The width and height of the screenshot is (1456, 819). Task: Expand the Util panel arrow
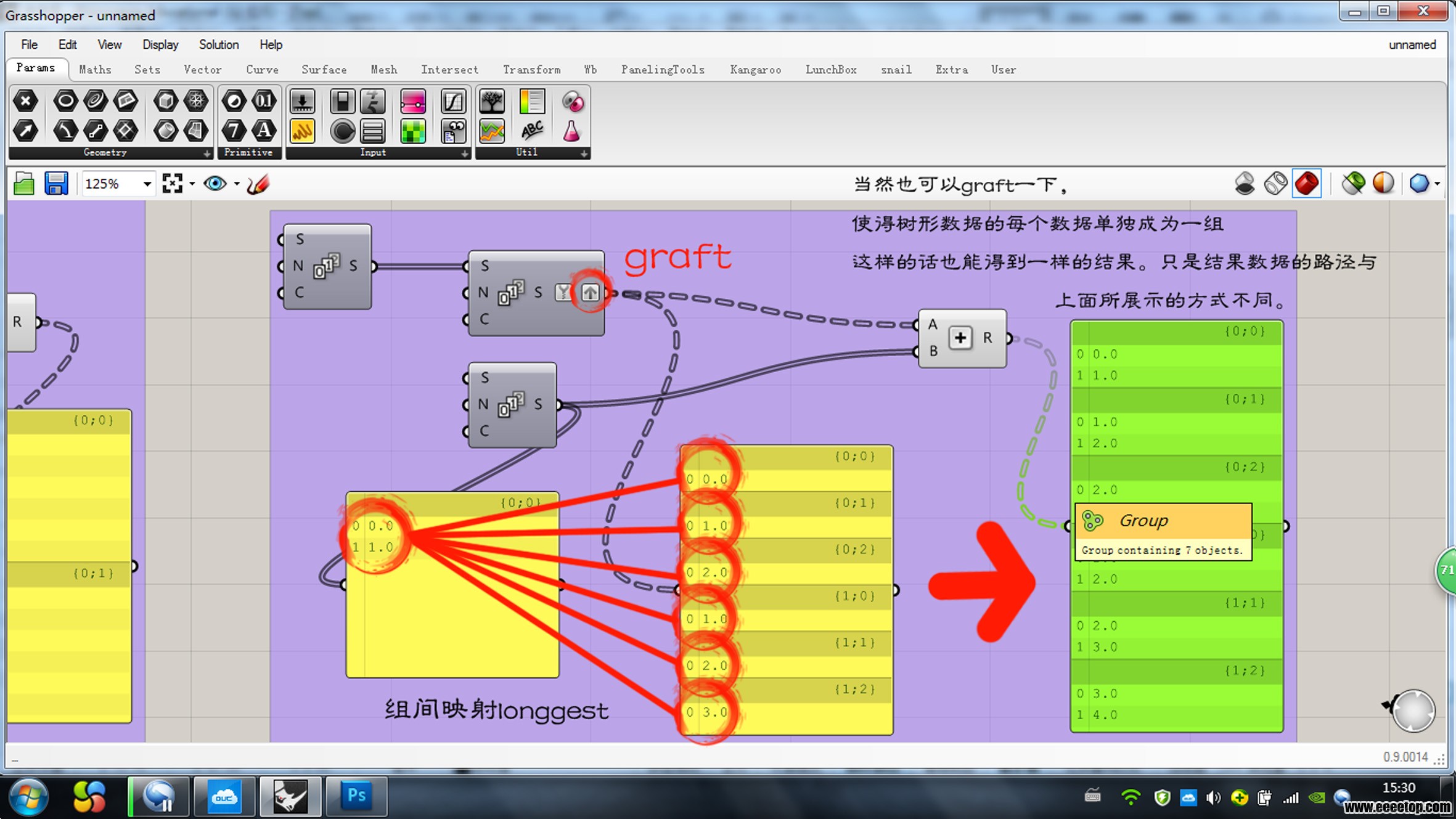pyautogui.click(x=584, y=153)
